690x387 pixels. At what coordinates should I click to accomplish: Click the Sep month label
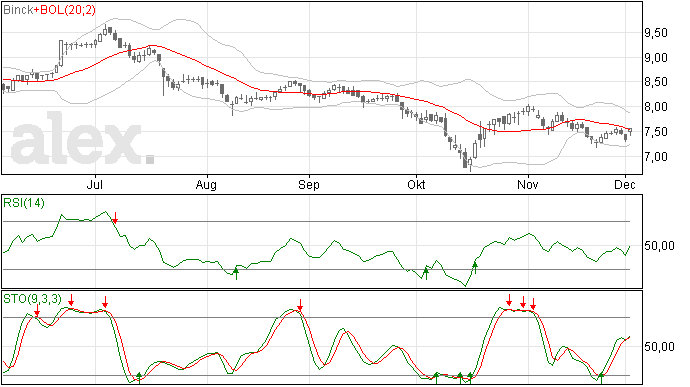308,184
